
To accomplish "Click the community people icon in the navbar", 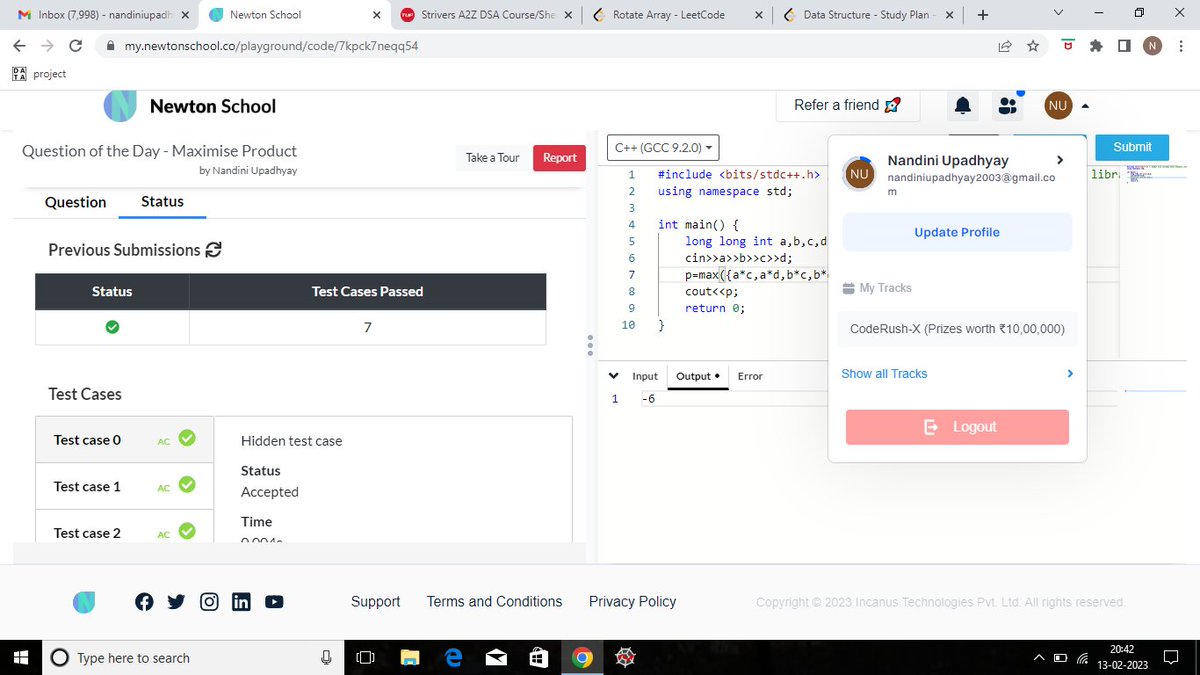I will coord(1008,104).
